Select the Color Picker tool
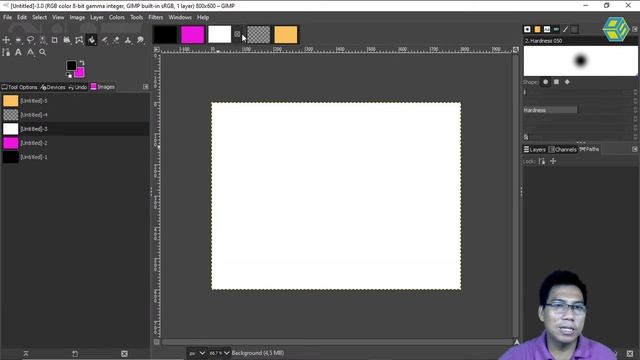This screenshot has width=640, height=360. click(31, 52)
